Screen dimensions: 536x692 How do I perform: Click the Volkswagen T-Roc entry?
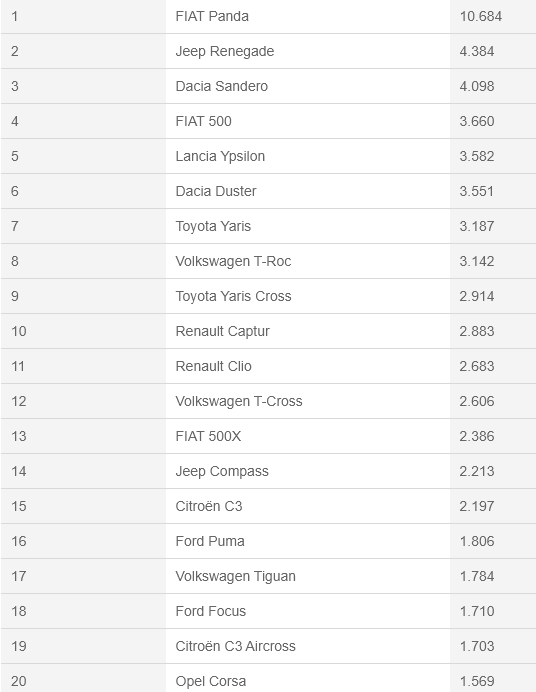click(233, 261)
